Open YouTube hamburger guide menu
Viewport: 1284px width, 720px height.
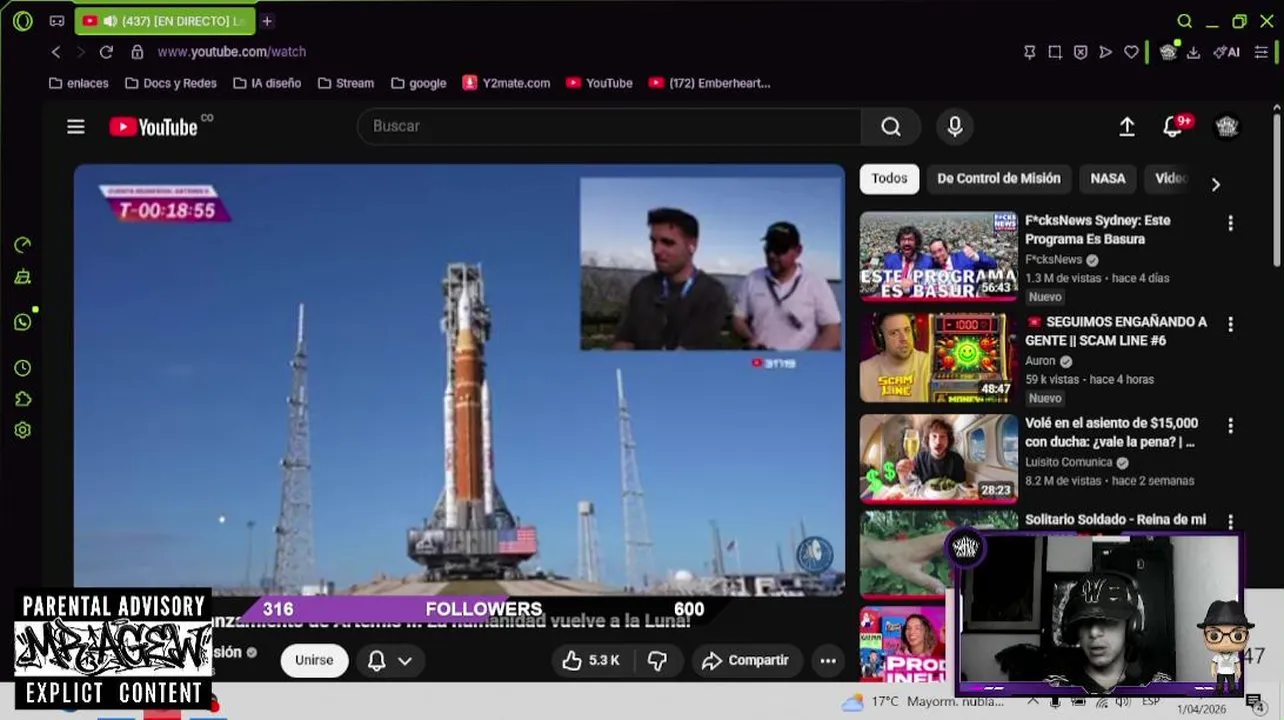[76, 126]
